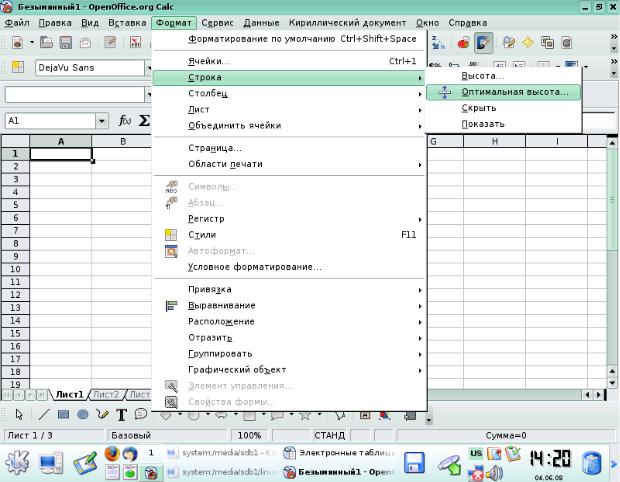Select the Rectangle drawing tool
The height and width of the screenshot is (482, 620).
[x=63, y=414]
